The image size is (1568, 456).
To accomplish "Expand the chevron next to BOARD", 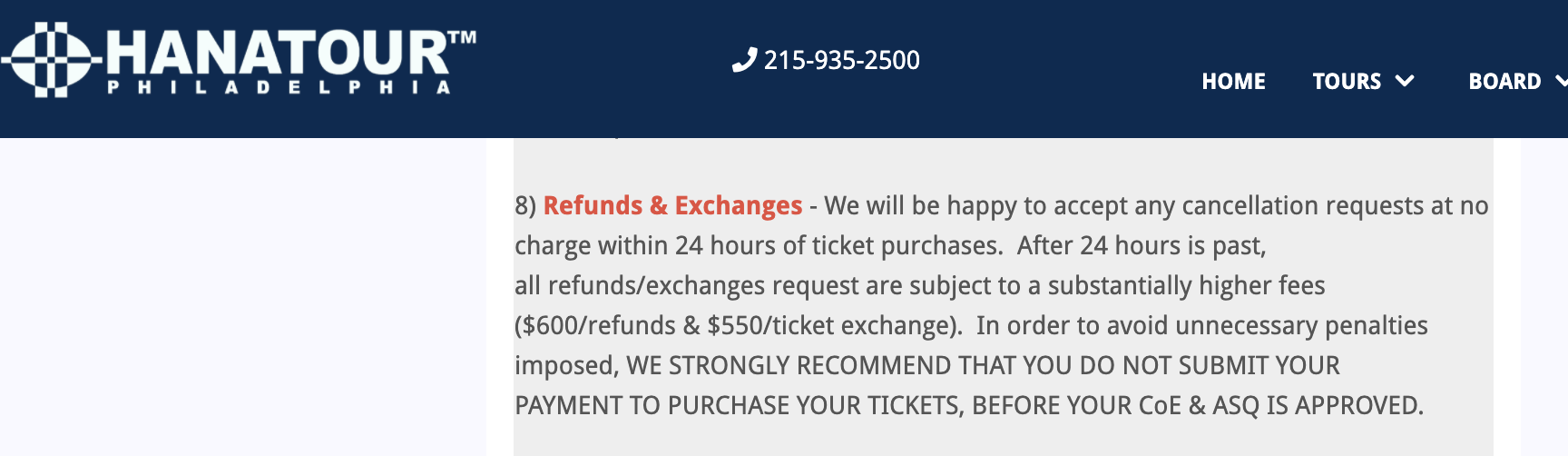I will tap(1562, 81).
